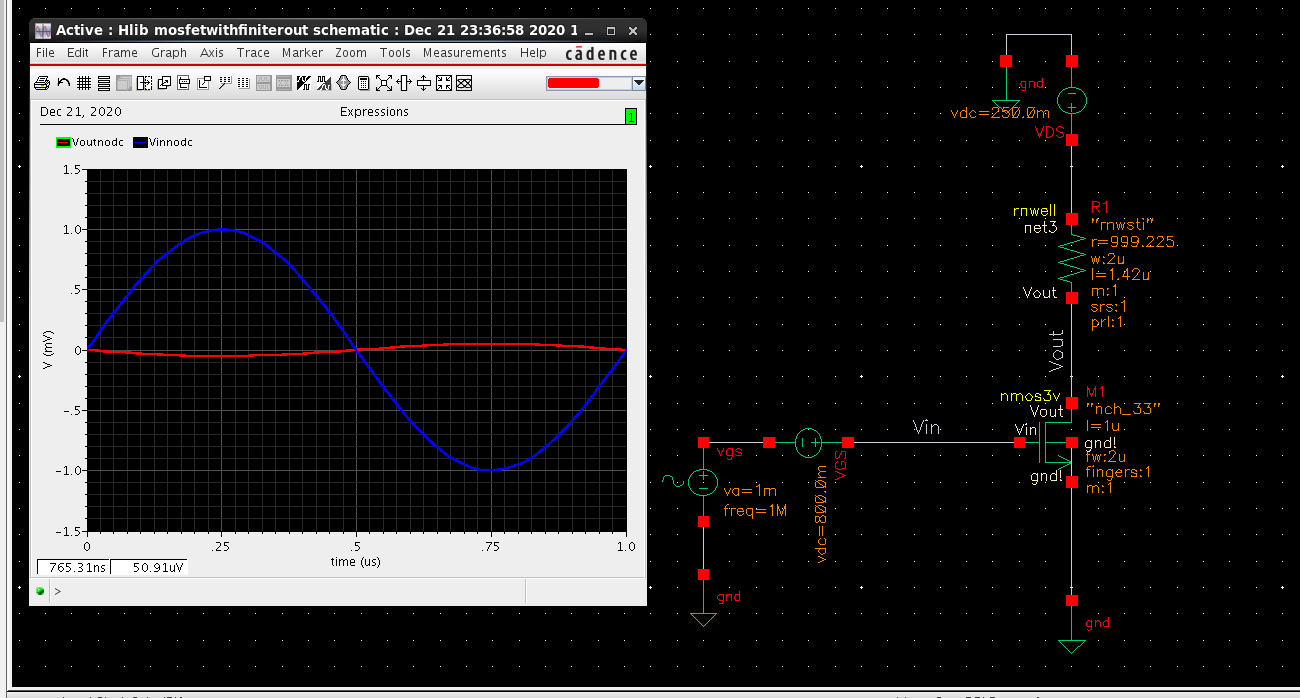This screenshot has width=1300, height=698.
Task: Open the Tools menu
Action: (395, 53)
